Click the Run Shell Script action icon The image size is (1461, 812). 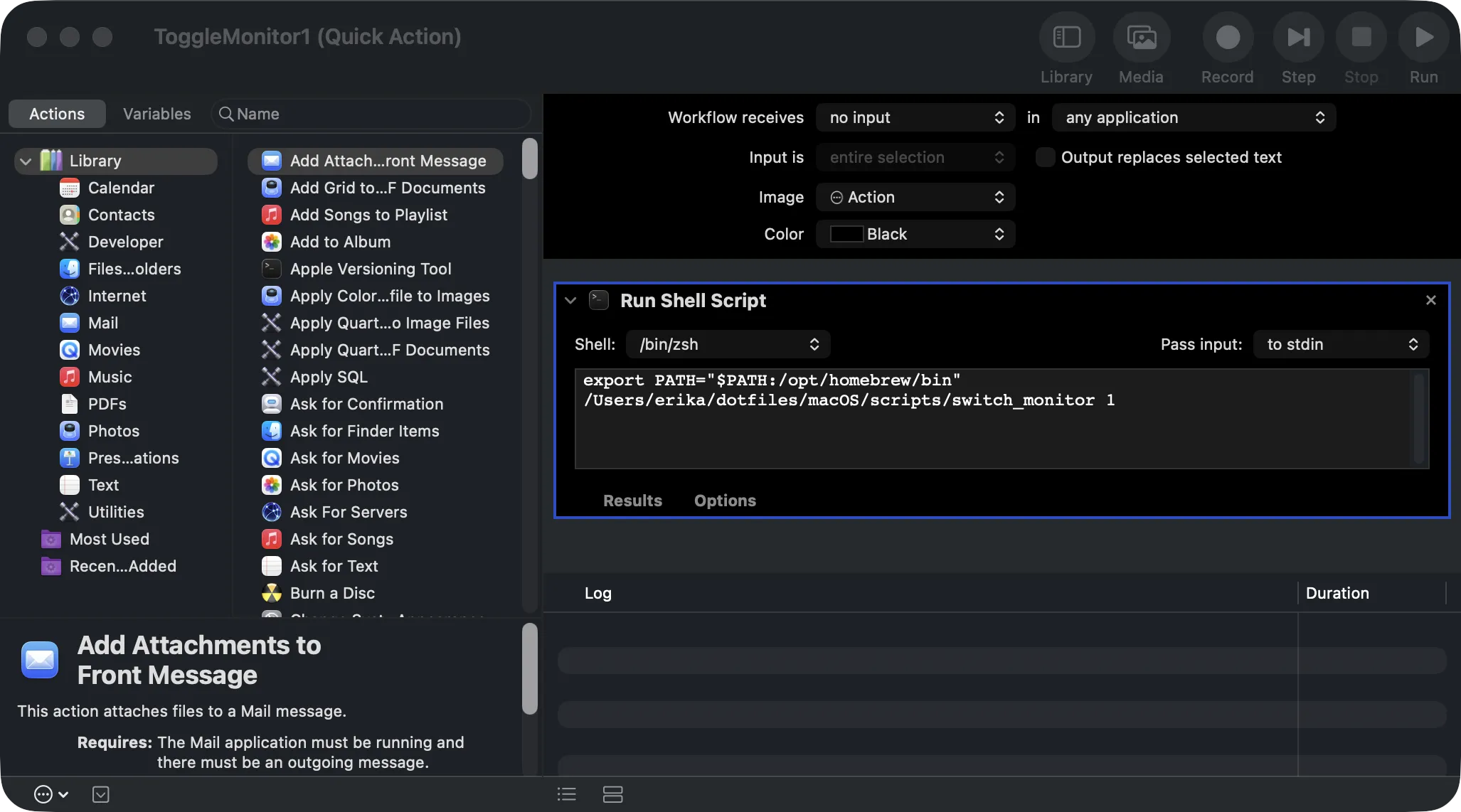click(x=598, y=300)
